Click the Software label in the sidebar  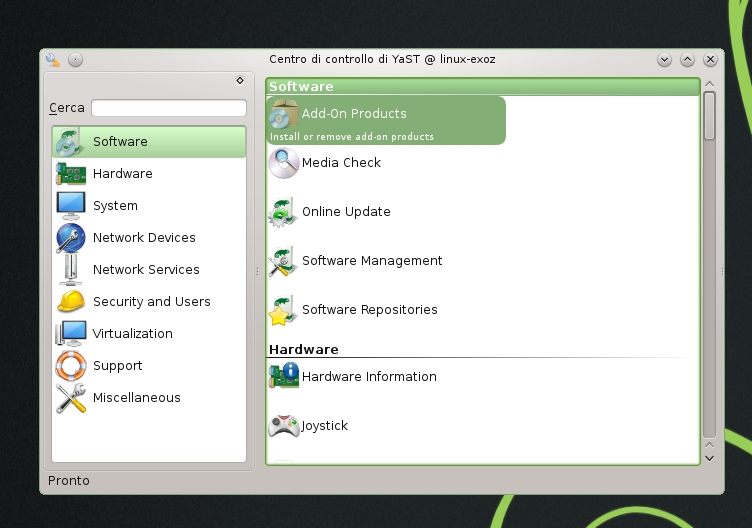(x=120, y=142)
